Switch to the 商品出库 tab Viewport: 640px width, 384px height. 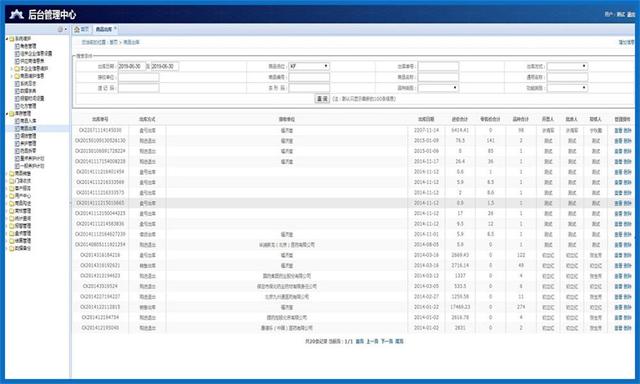pyautogui.click(x=104, y=29)
